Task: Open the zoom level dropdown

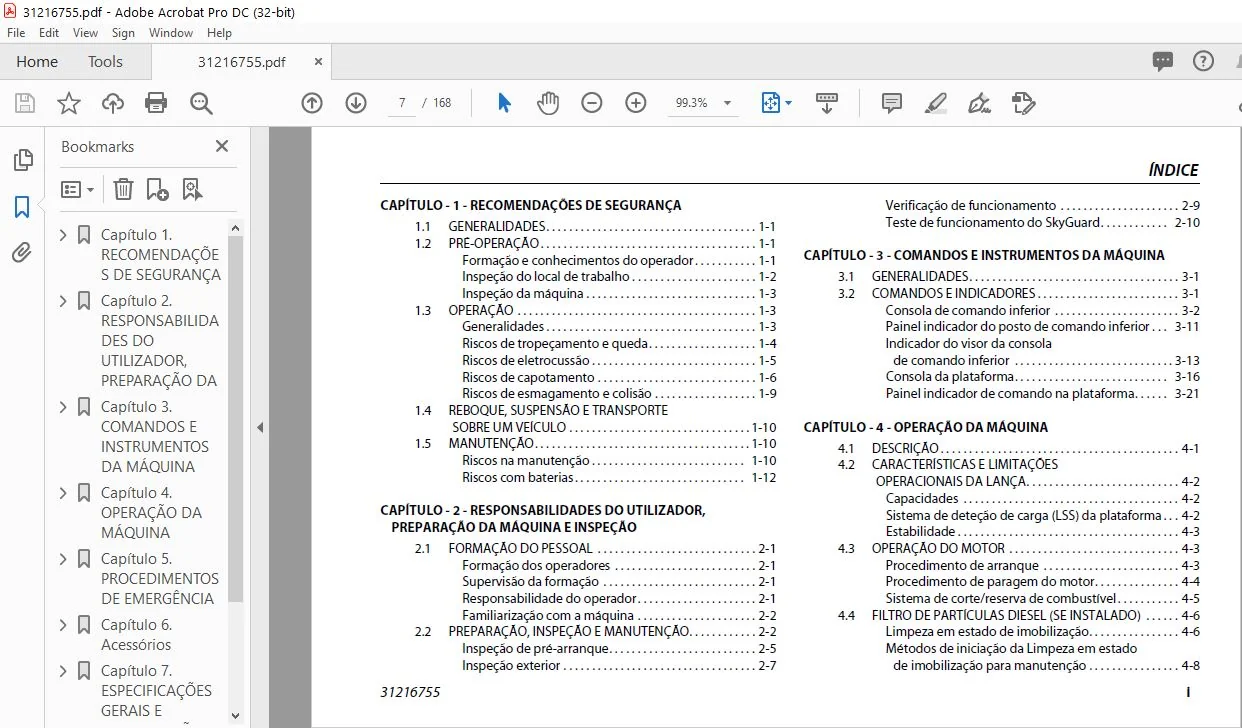Action: pos(728,103)
